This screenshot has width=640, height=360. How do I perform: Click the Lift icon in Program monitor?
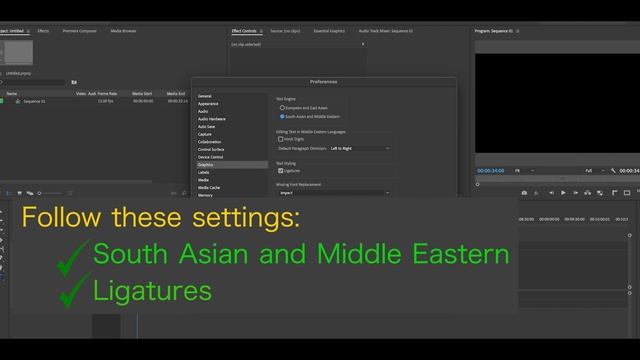(587, 193)
